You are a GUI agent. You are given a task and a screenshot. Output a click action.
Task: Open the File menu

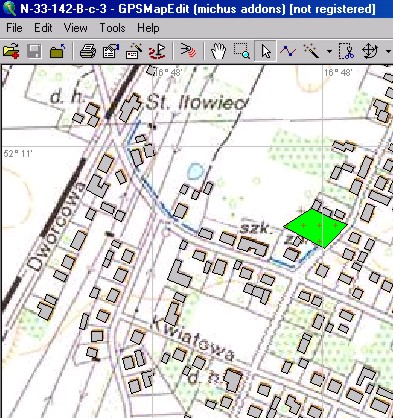coord(14,28)
